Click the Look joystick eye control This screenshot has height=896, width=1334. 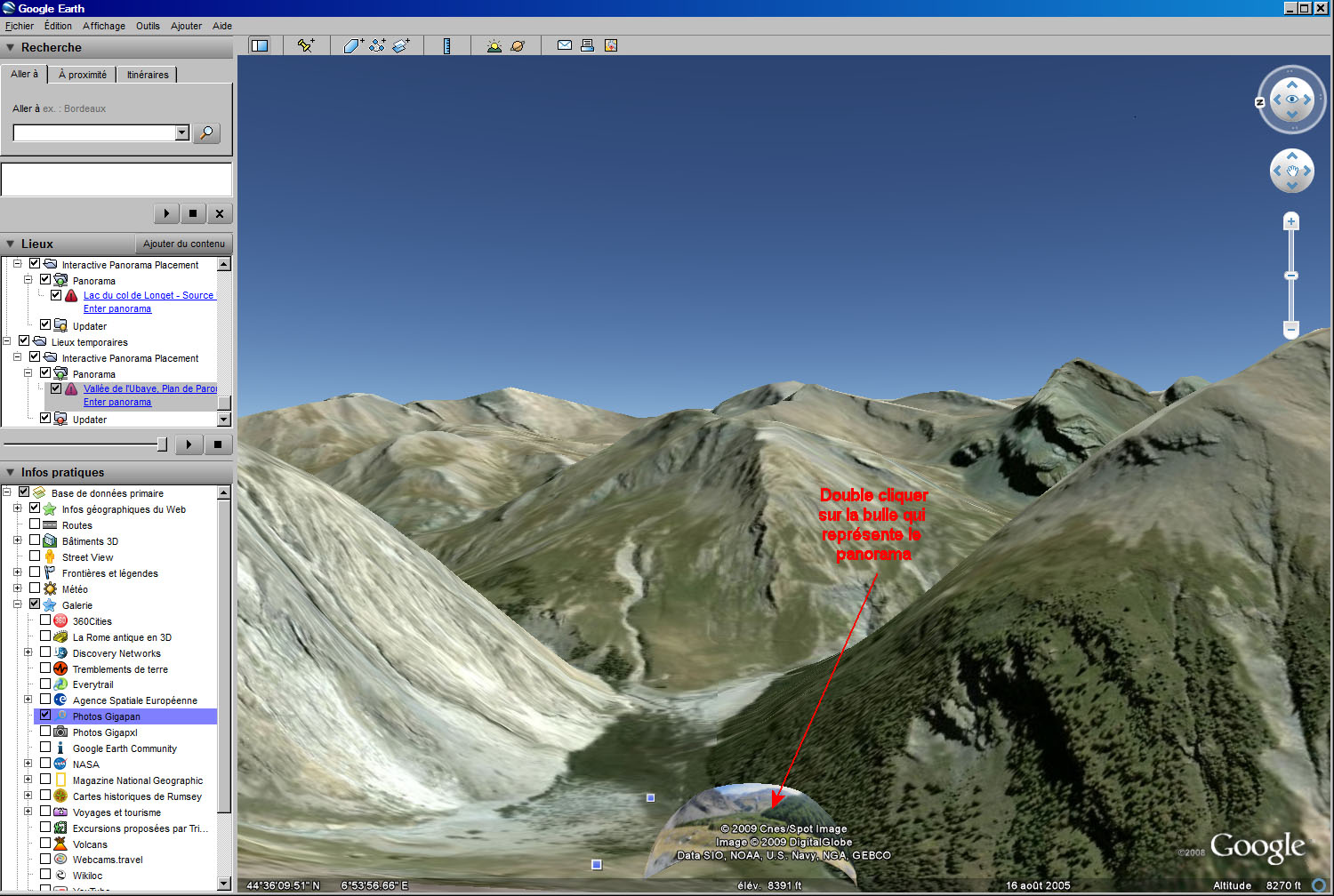[x=1292, y=100]
